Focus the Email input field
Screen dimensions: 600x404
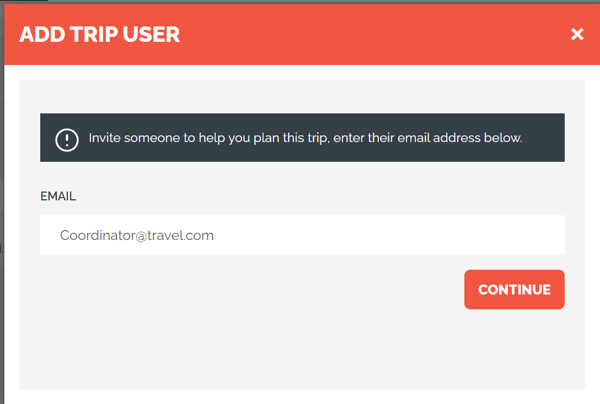(302, 236)
